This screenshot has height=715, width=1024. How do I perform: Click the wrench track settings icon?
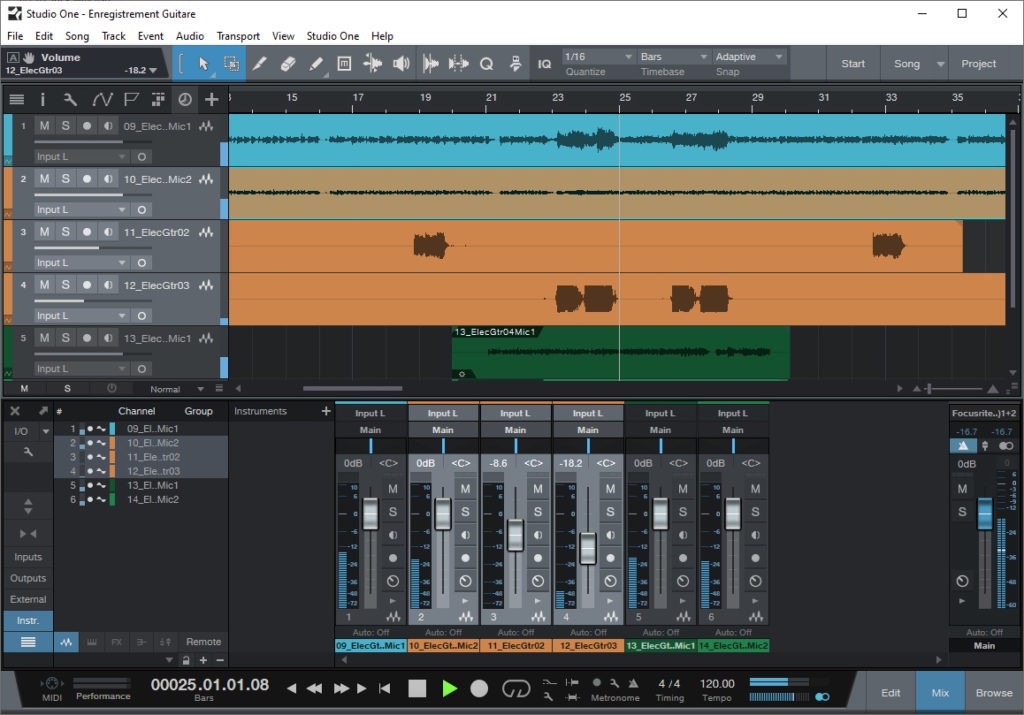point(69,99)
